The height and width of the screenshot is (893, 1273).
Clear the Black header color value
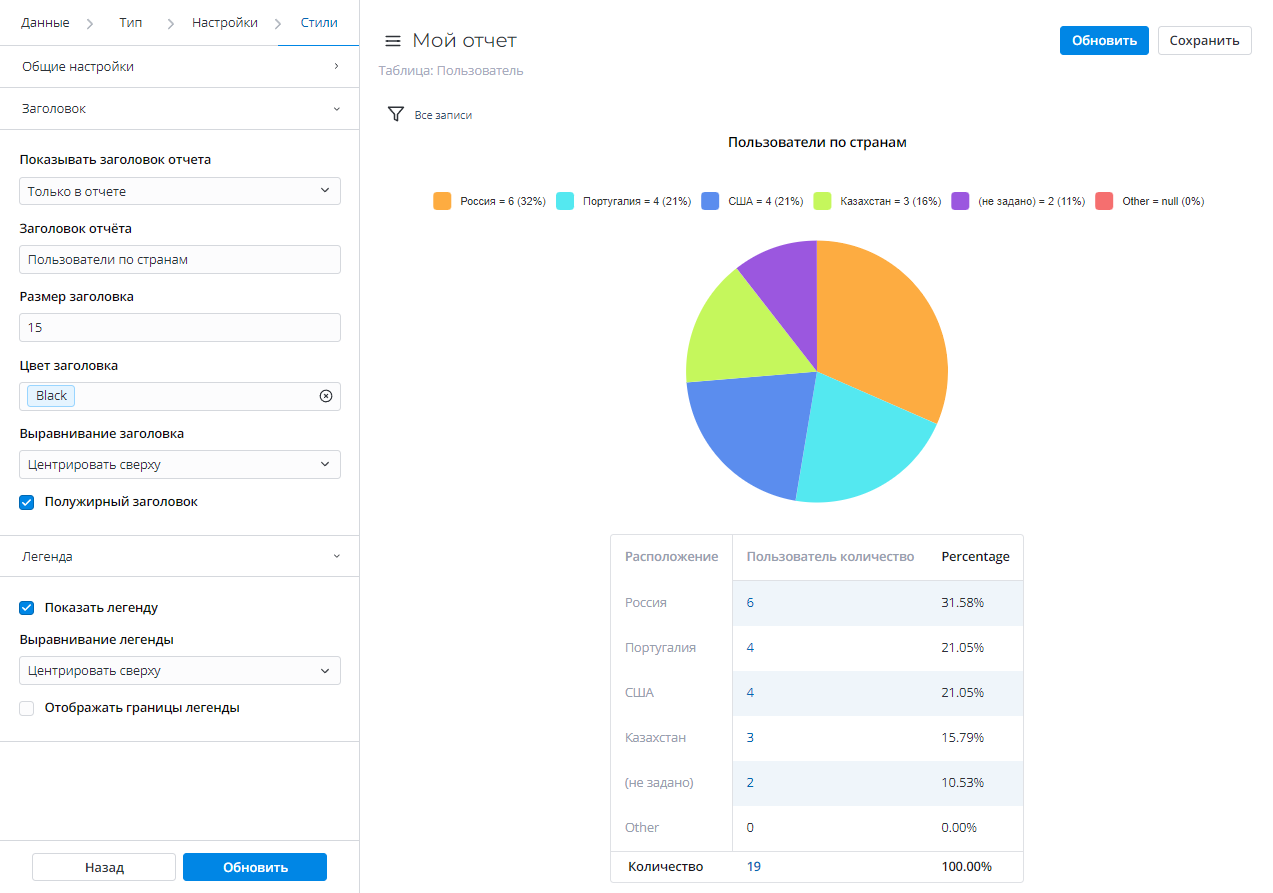pos(325,396)
